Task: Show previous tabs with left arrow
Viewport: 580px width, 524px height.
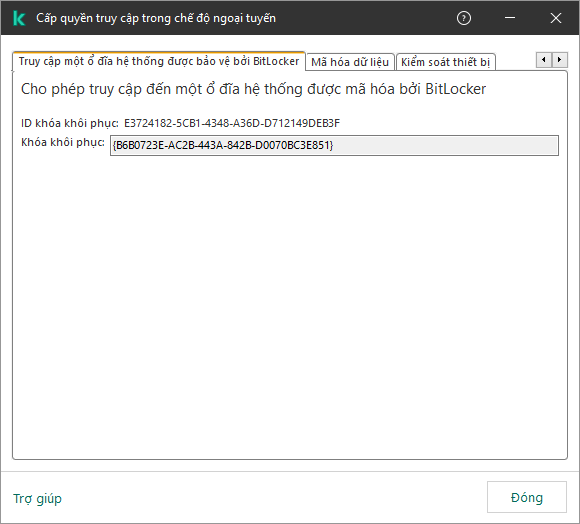Action: tap(543, 60)
